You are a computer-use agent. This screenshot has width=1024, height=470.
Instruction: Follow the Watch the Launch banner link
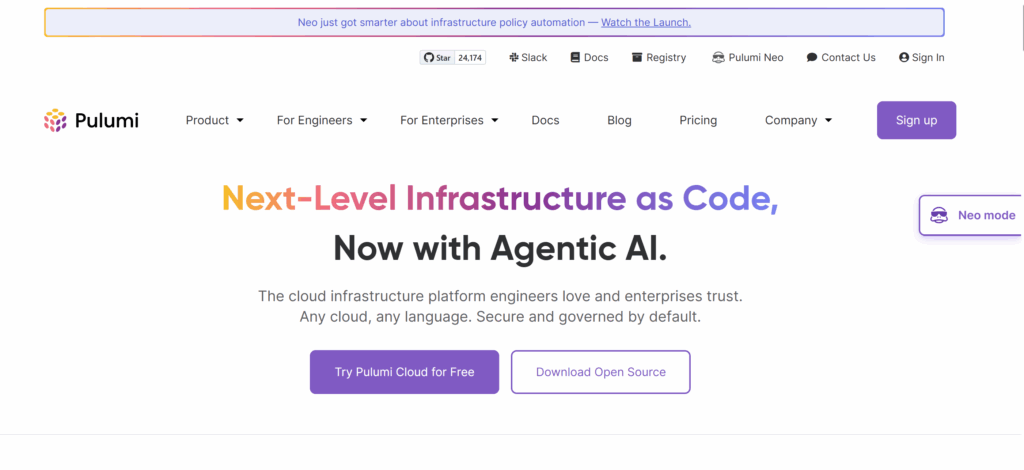click(x=645, y=22)
